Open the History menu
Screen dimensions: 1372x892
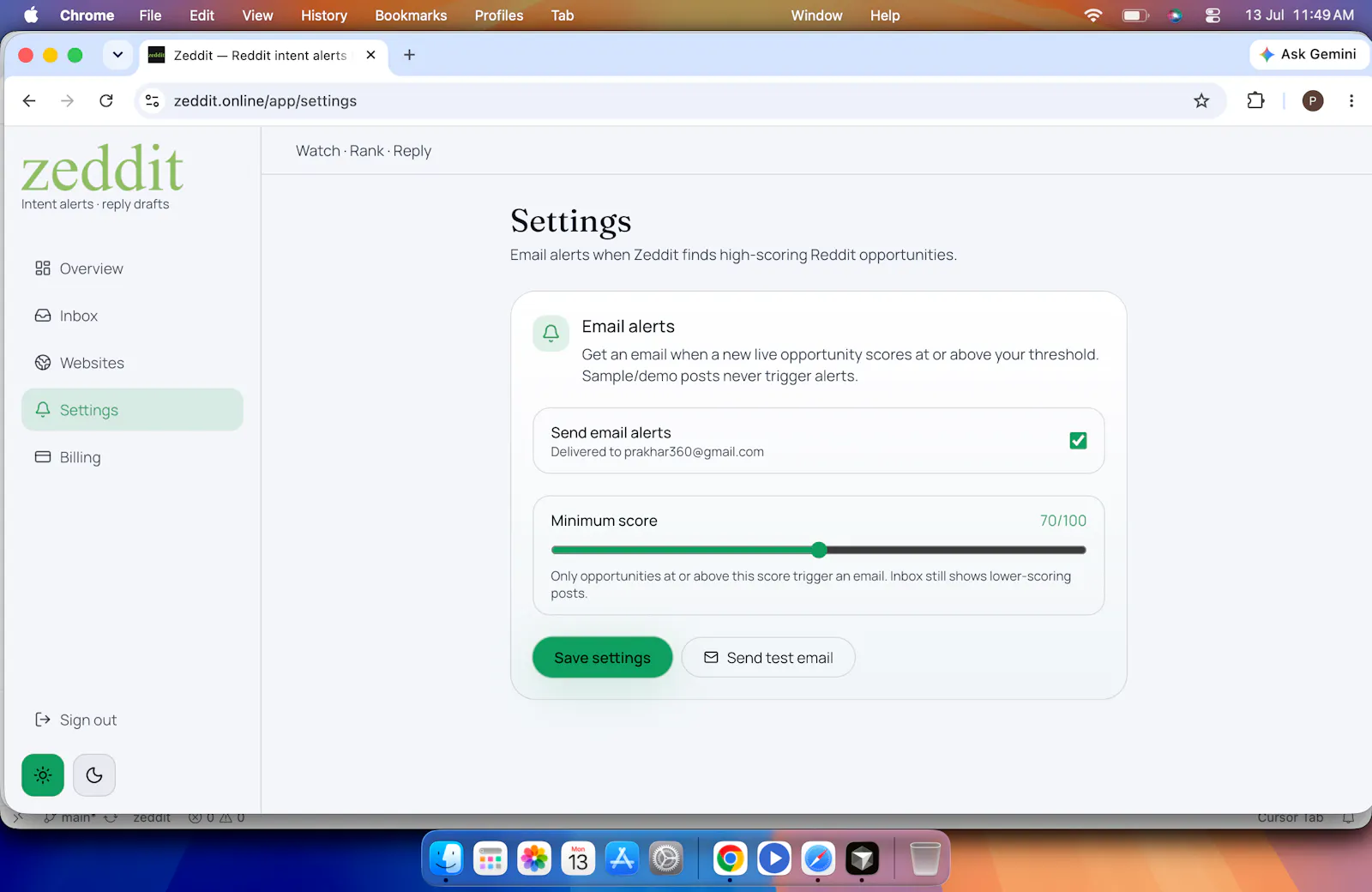point(323,15)
